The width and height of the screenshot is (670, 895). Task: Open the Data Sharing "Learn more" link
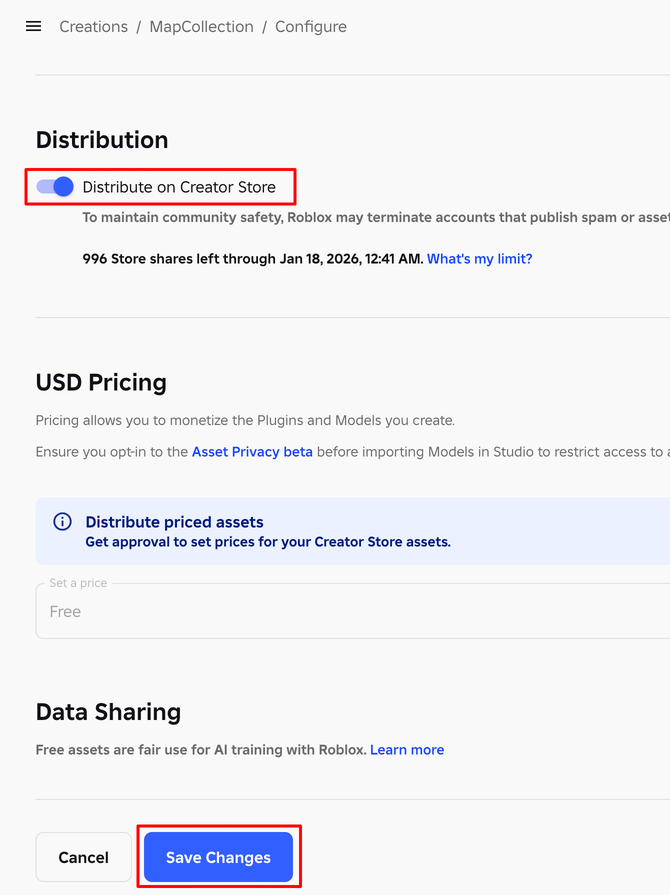(407, 750)
